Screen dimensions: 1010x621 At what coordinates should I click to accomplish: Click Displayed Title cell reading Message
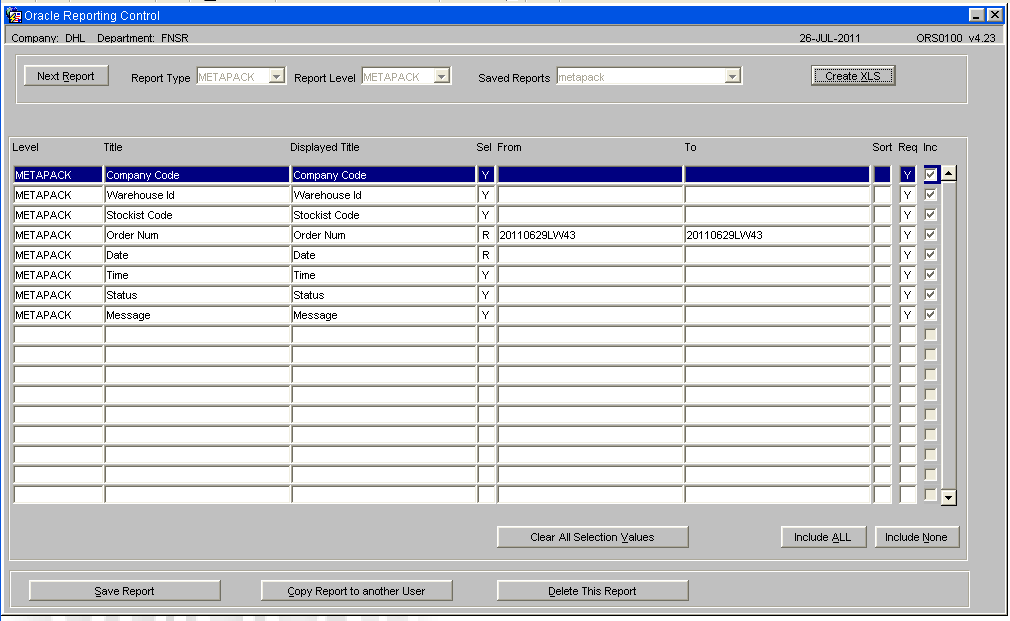pos(383,315)
